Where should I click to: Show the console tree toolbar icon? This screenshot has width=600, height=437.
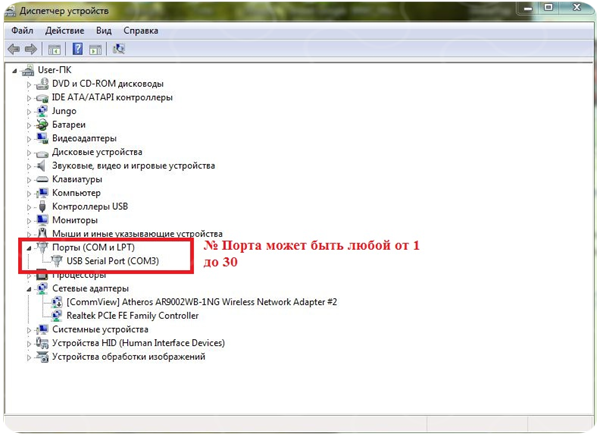(54, 49)
